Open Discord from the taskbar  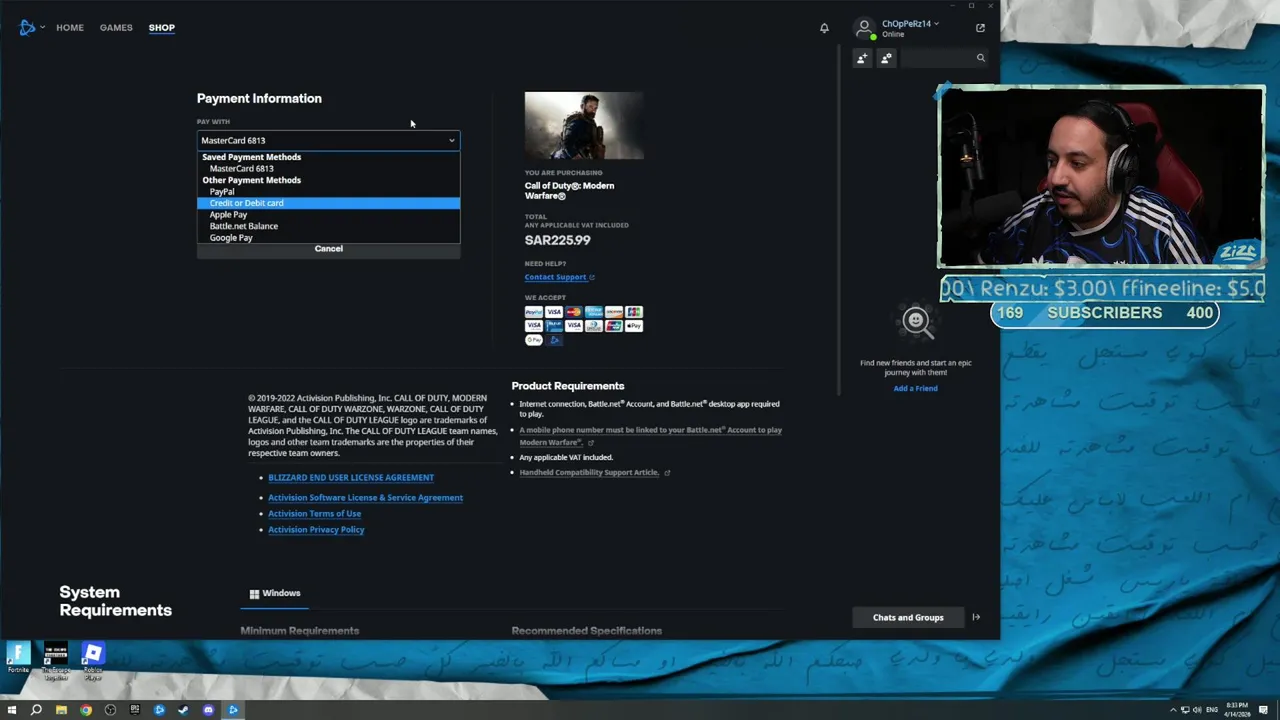pyautogui.click(x=208, y=710)
